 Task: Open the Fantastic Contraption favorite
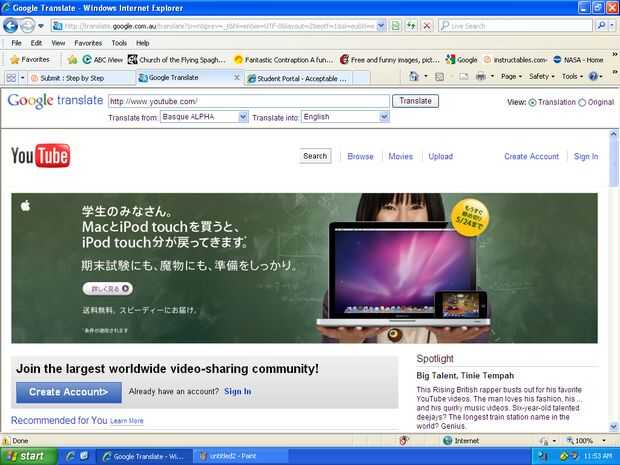click(x=283, y=60)
